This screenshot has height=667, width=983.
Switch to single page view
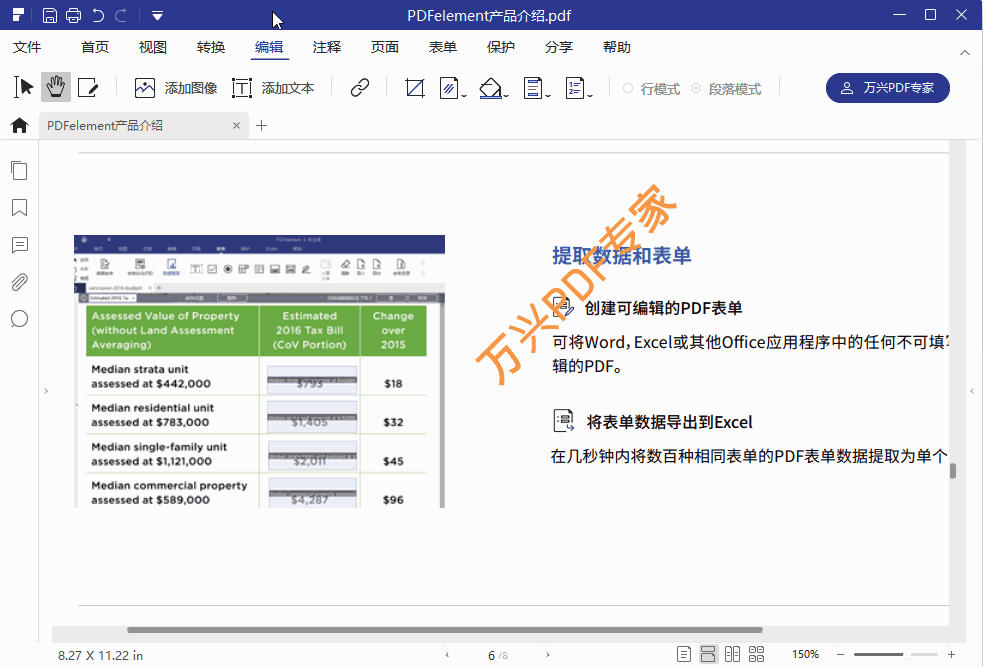pyautogui.click(x=684, y=654)
